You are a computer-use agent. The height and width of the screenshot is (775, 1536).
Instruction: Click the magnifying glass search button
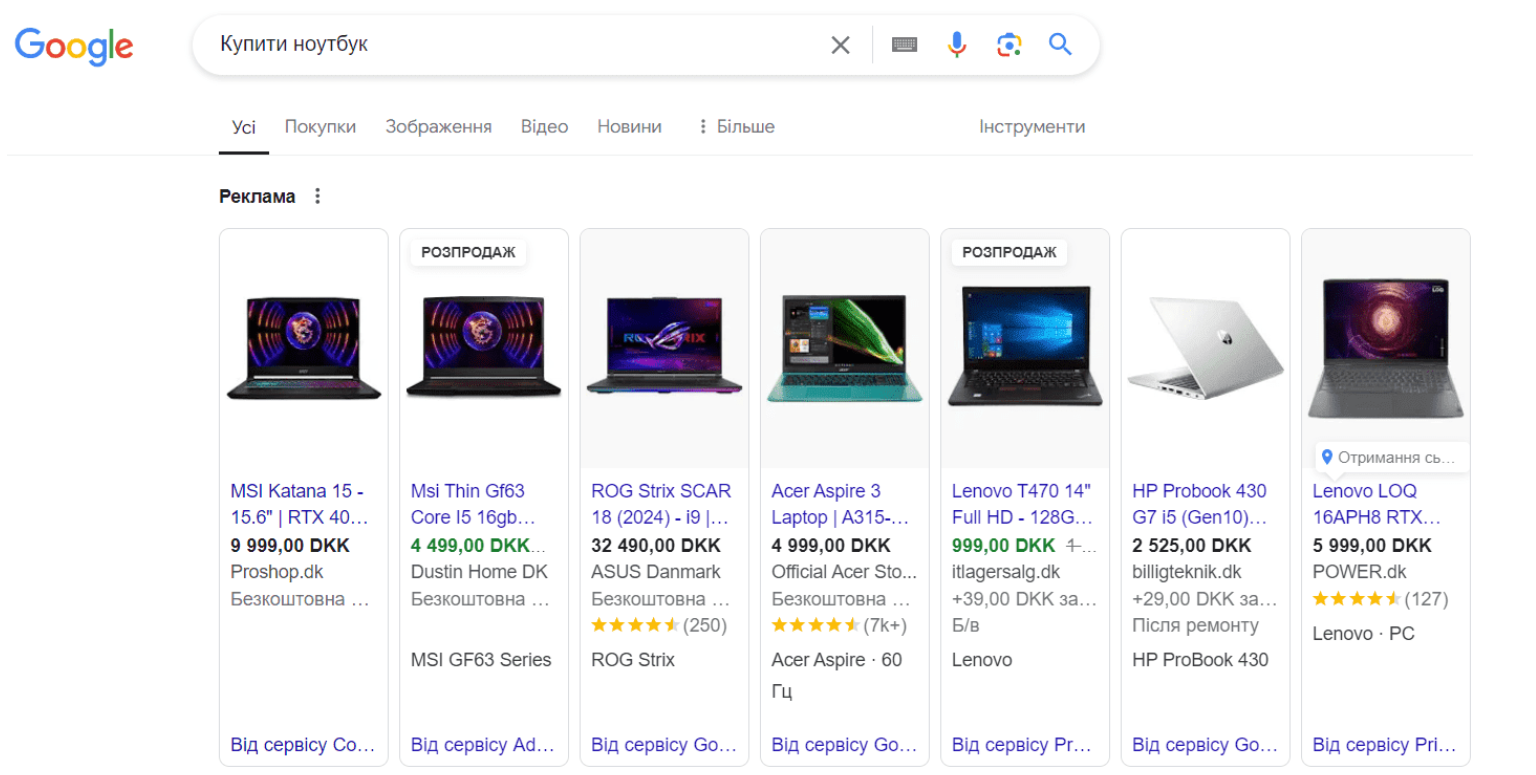tap(1060, 45)
